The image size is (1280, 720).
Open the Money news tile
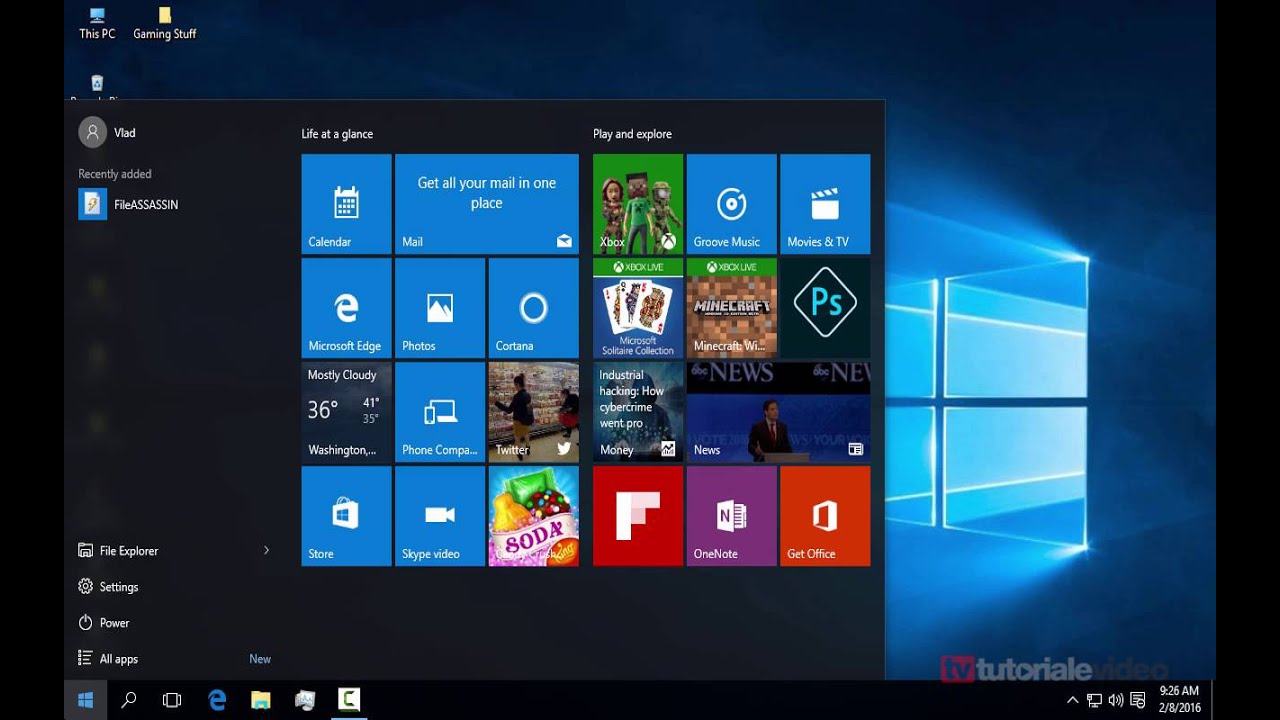(x=638, y=412)
